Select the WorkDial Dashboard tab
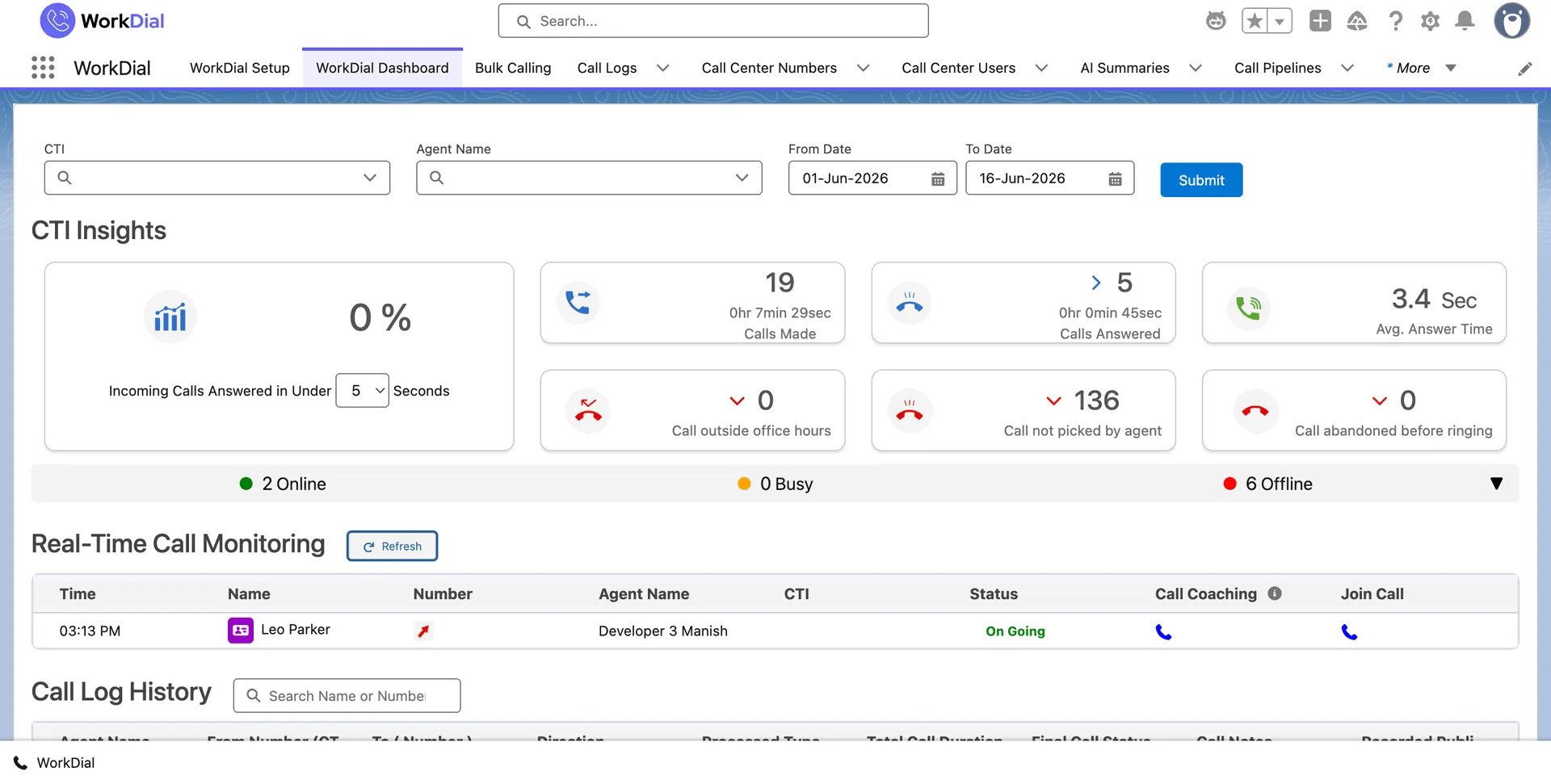Screen dimensions: 1551x784 [x=382, y=68]
